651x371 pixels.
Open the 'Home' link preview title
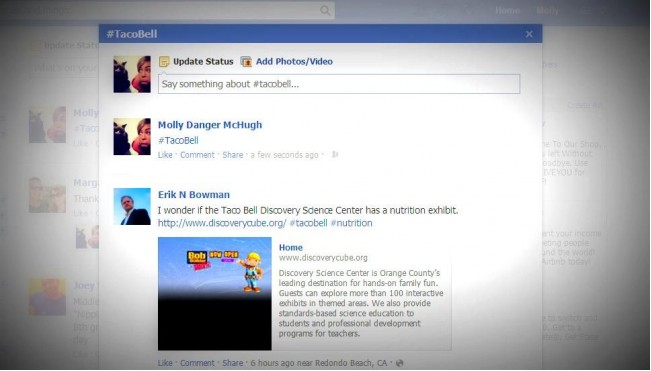coord(291,248)
